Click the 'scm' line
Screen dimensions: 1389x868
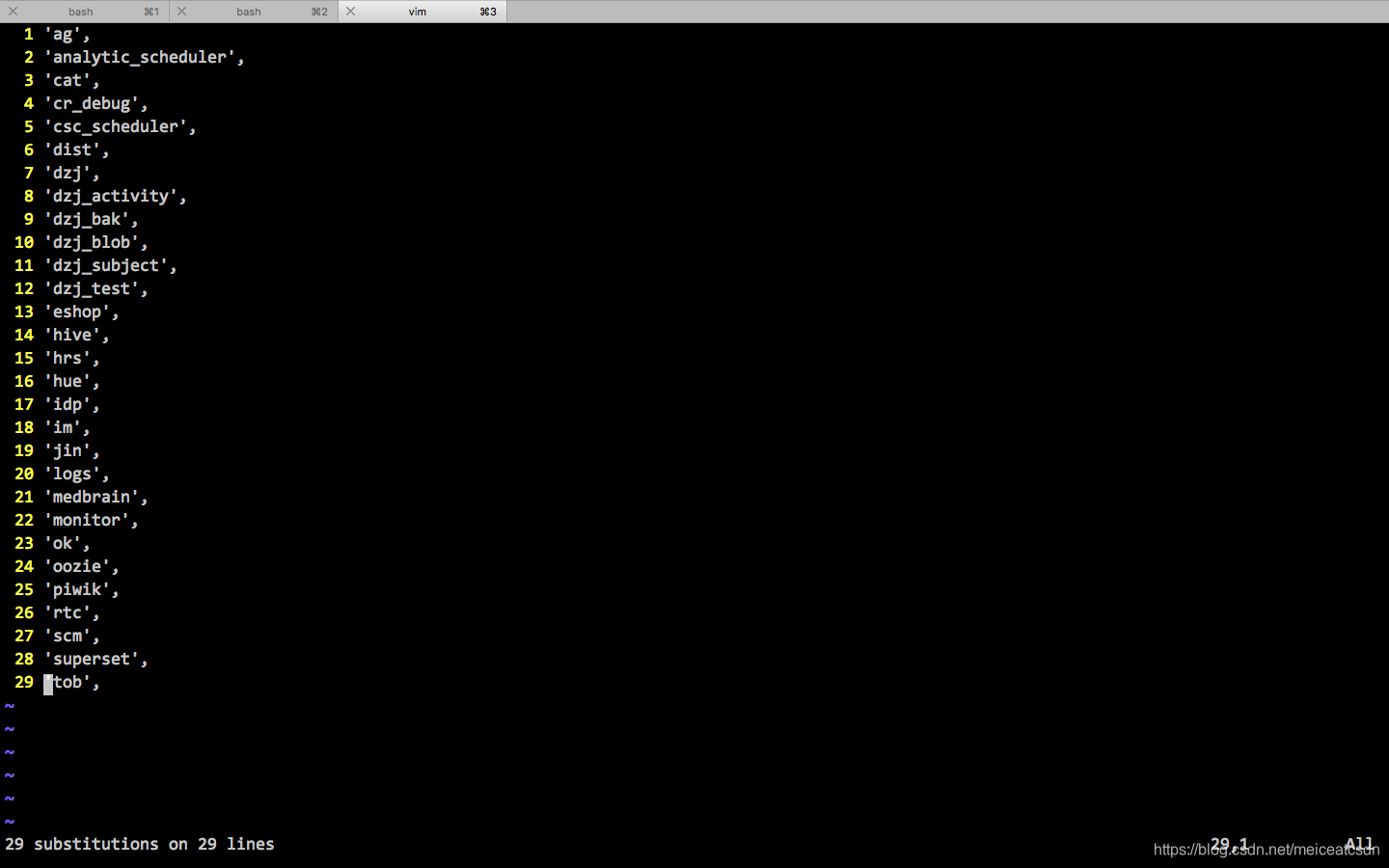[71, 637]
